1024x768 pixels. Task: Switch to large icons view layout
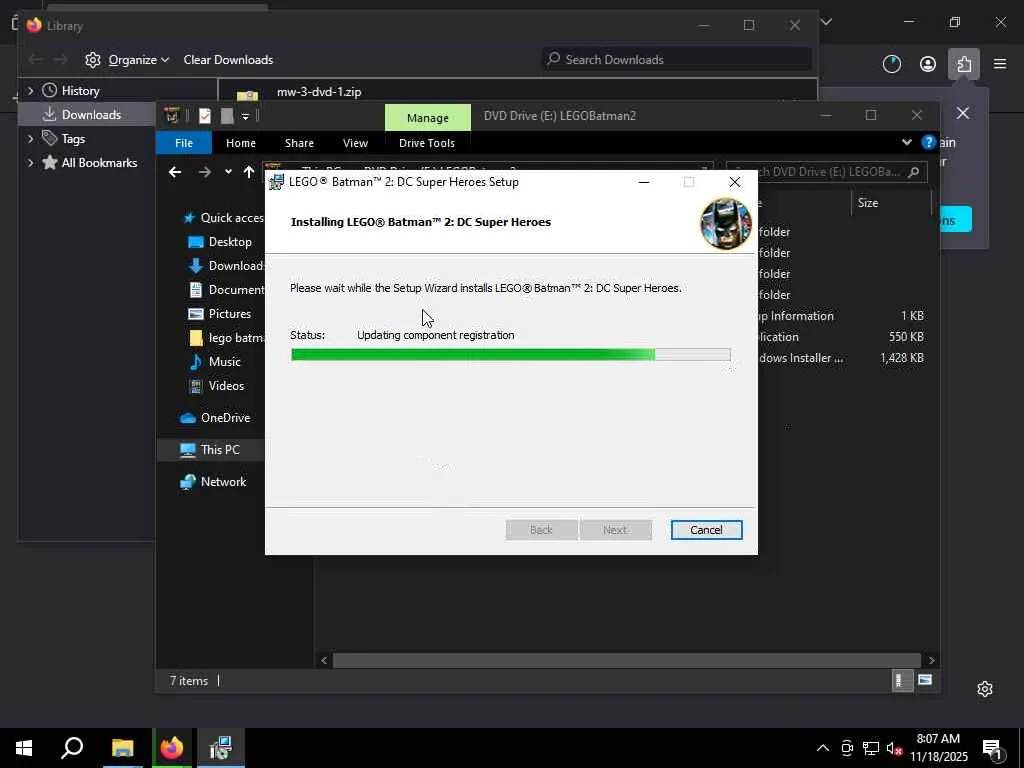[925, 680]
